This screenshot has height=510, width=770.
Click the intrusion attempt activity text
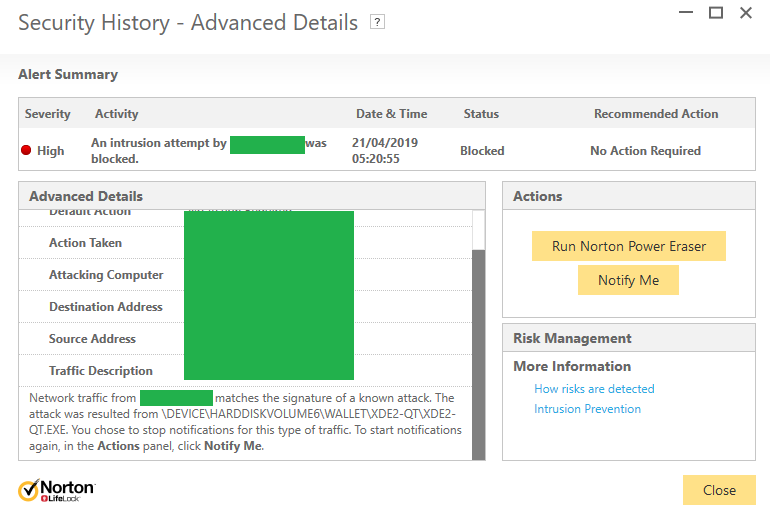click(209, 151)
